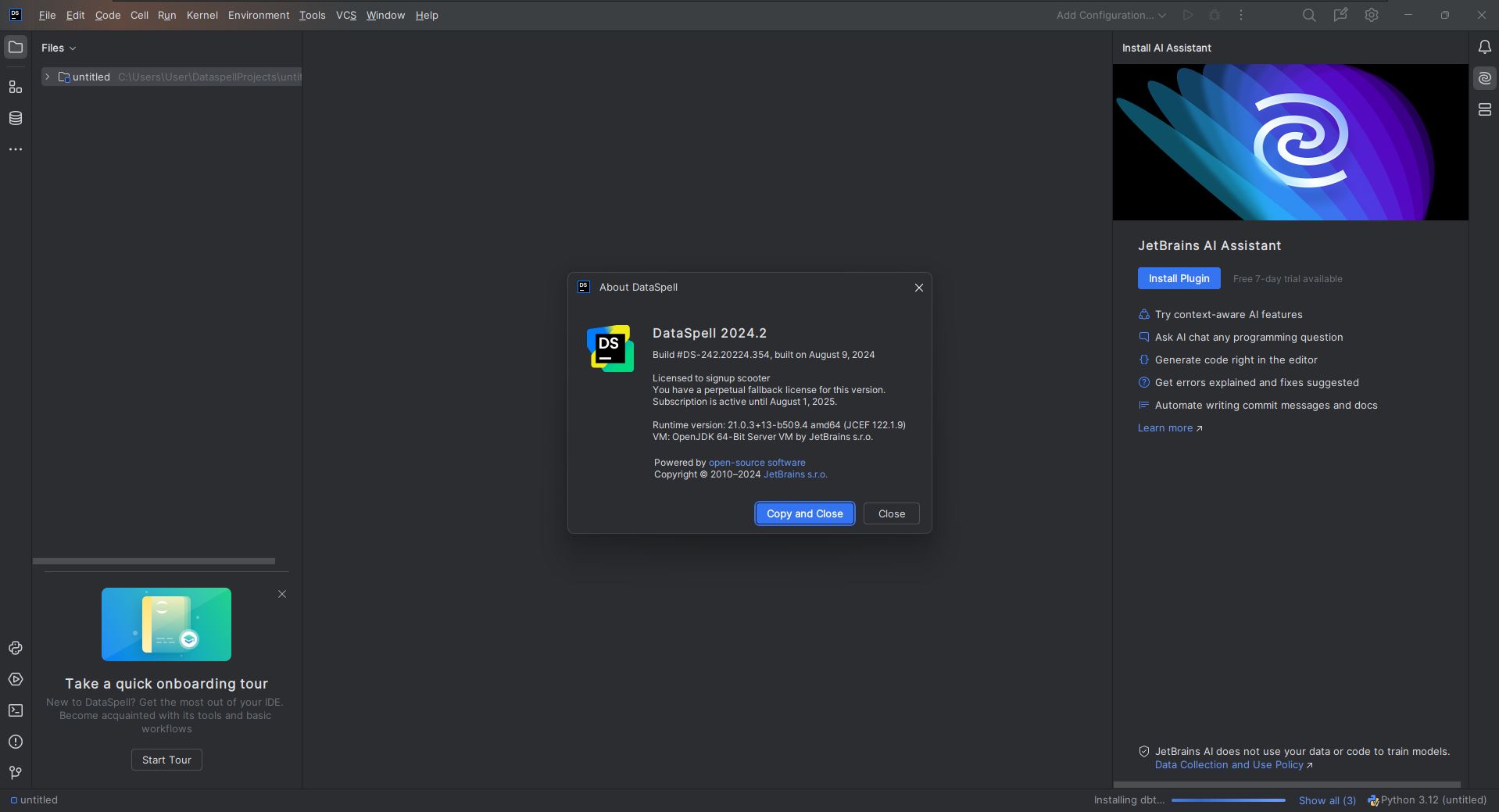Open the Kernel menu

(202, 15)
